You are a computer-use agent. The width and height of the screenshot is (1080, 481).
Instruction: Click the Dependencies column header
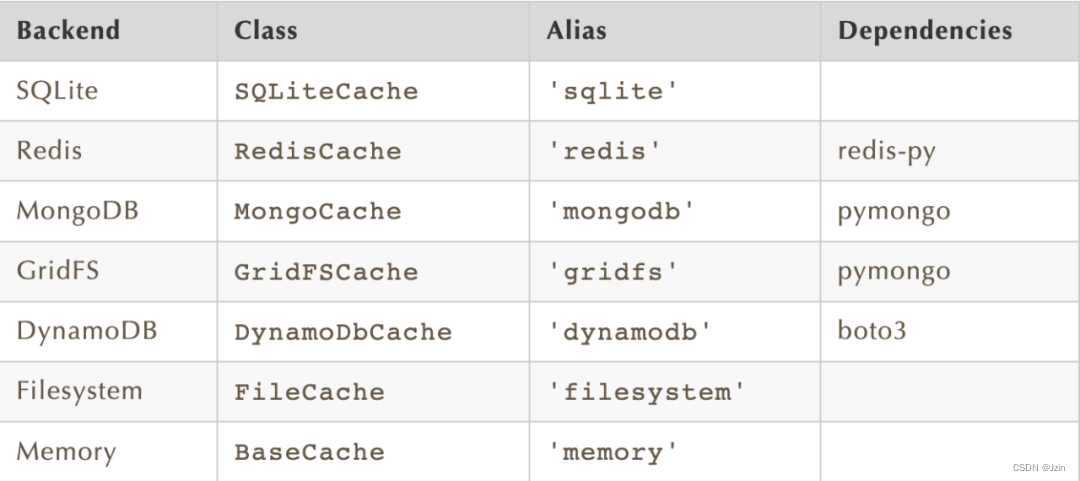[925, 30]
